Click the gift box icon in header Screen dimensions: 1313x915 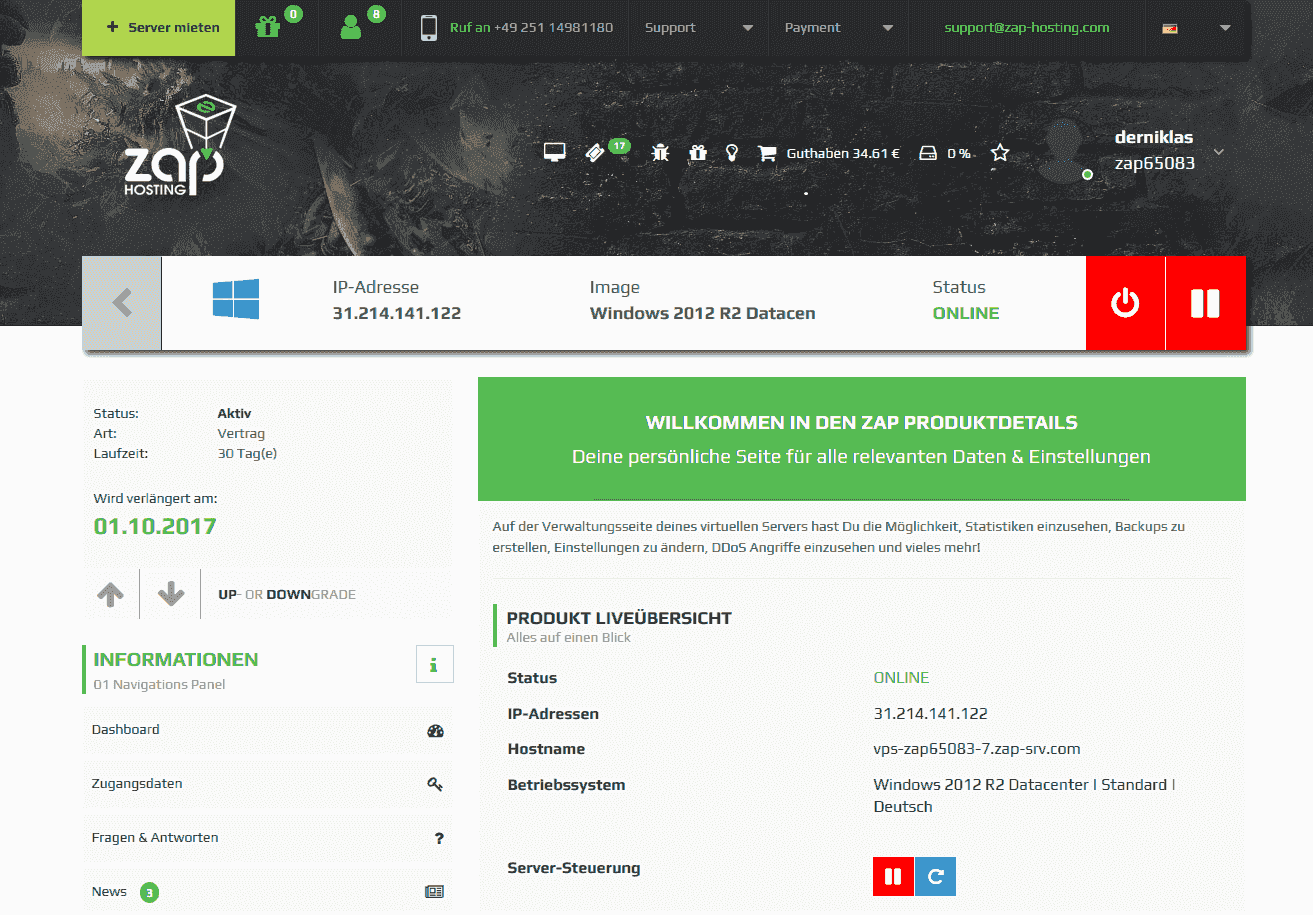point(697,153)
